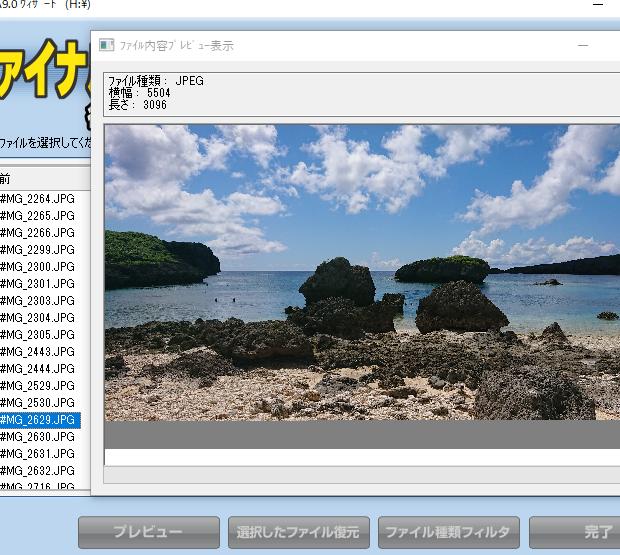Screen dimensions: 620x555
Task: Open the ファイル種類フィルタ button
Action: [448, 532]
